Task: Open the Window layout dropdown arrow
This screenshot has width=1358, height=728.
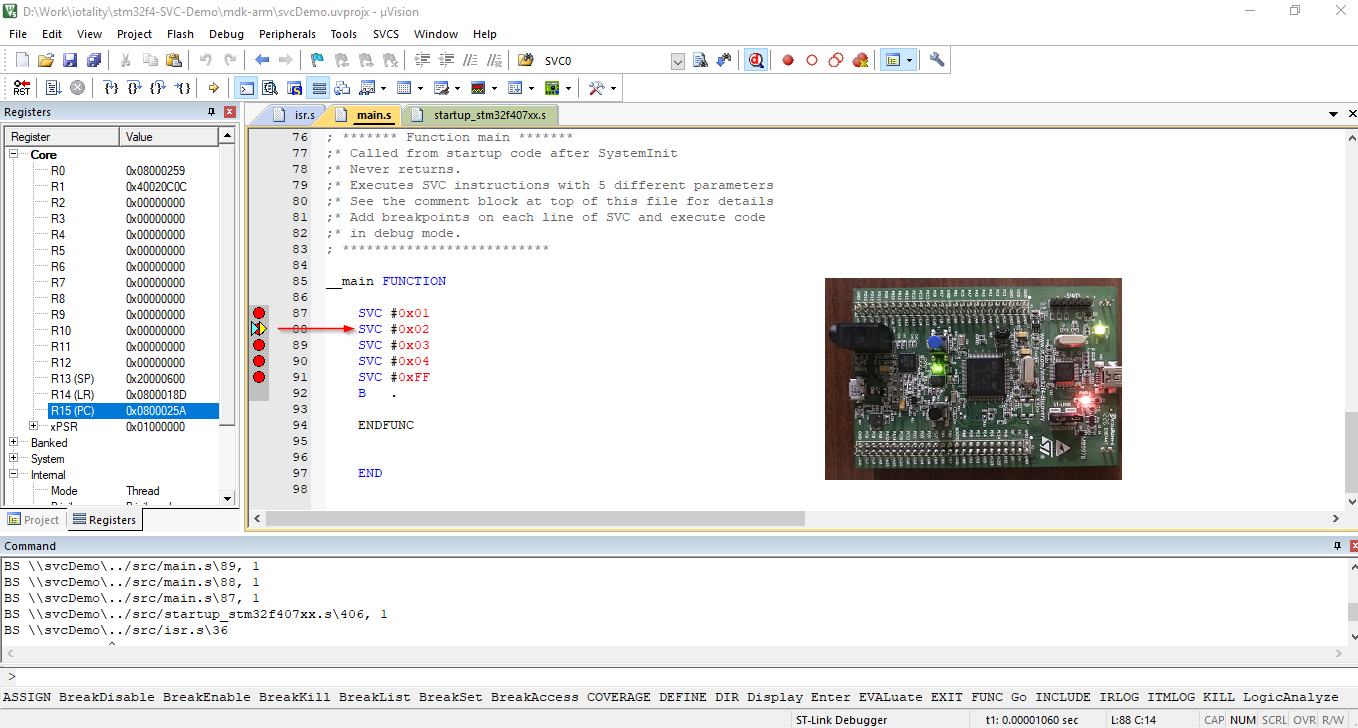Action: pyautogui.click(x=909, y=60)
